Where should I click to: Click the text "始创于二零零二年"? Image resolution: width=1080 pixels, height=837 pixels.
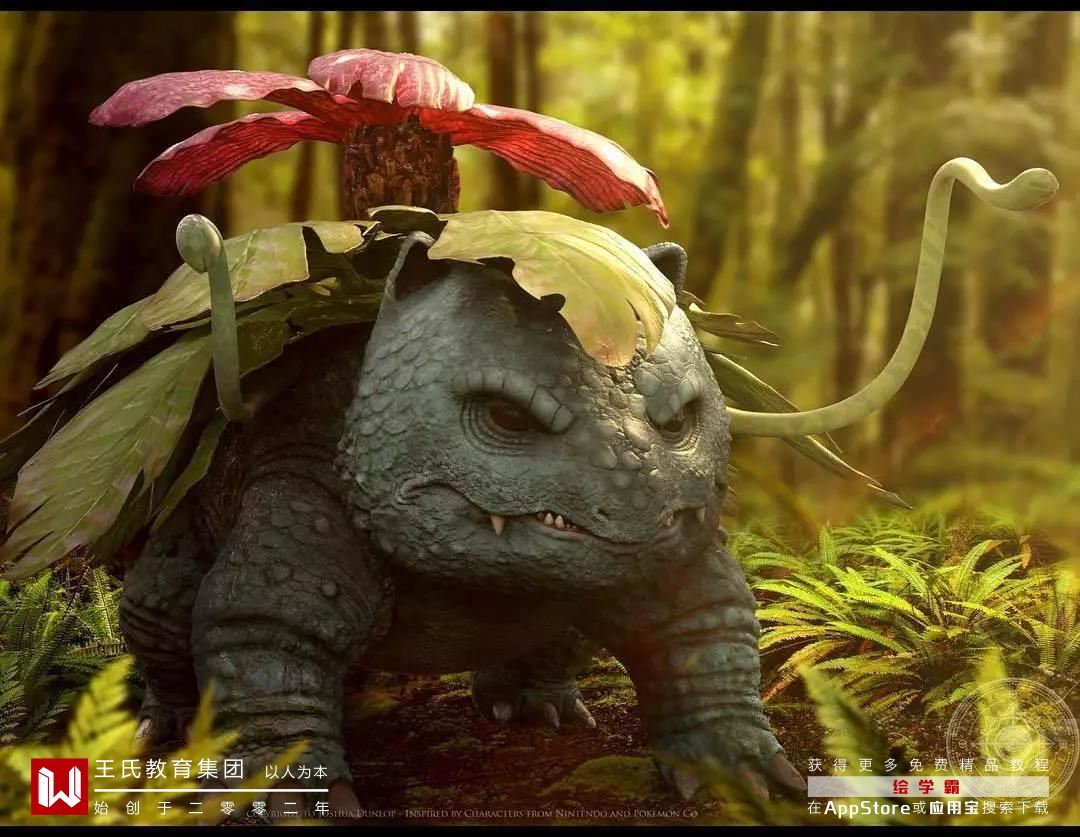click(x=211, y=807)
